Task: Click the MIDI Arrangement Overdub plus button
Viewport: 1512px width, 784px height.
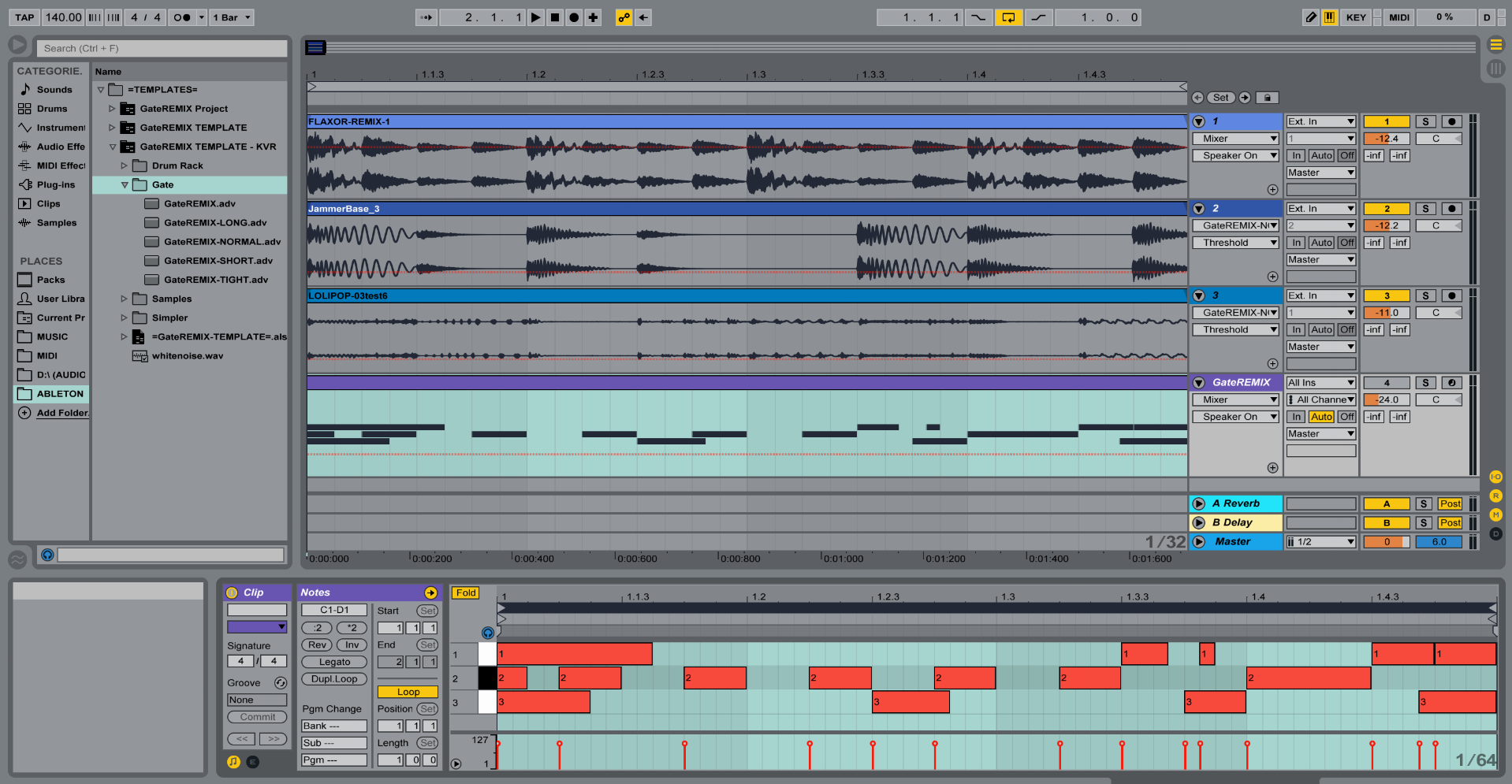Action: click(593, 17)
